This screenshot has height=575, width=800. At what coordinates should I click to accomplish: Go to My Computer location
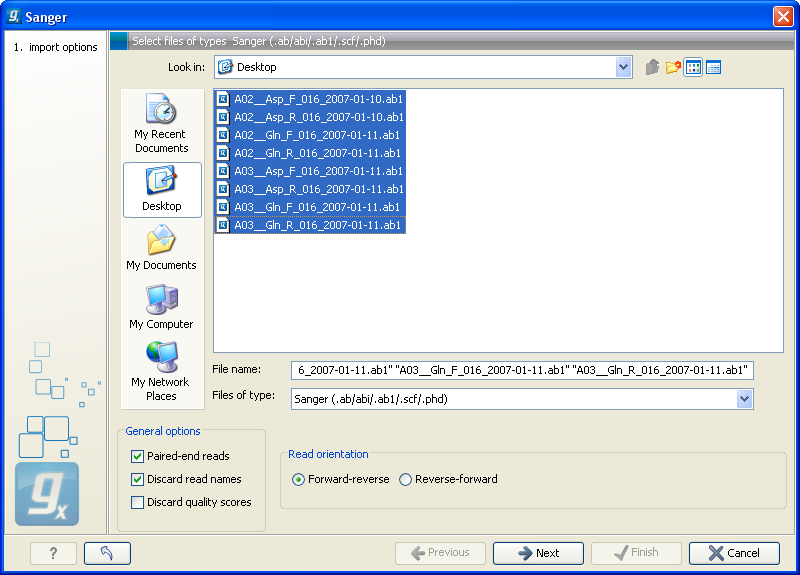(x=161, y=307)
